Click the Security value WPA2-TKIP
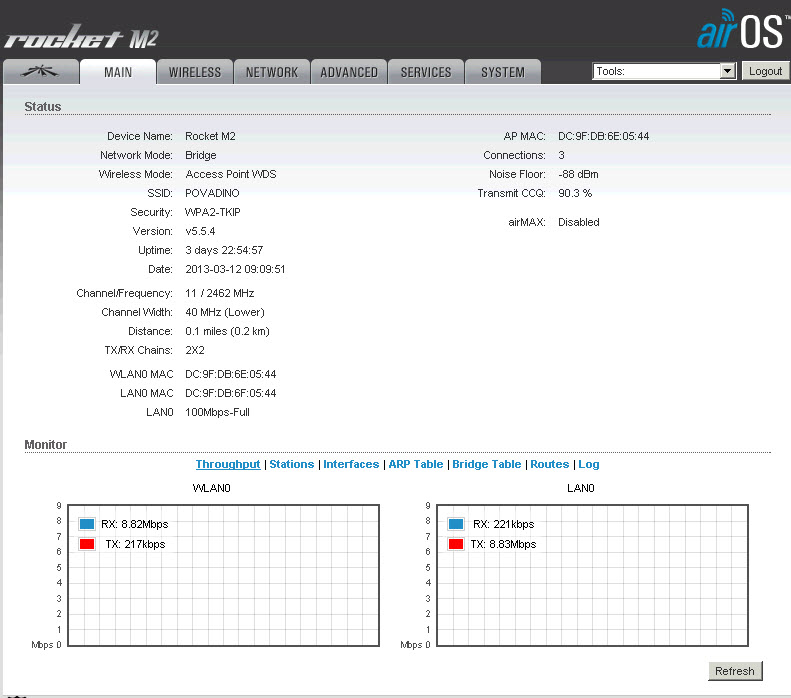Image resolution: width=791 pixels, height=698 pixels. (213, 212)
